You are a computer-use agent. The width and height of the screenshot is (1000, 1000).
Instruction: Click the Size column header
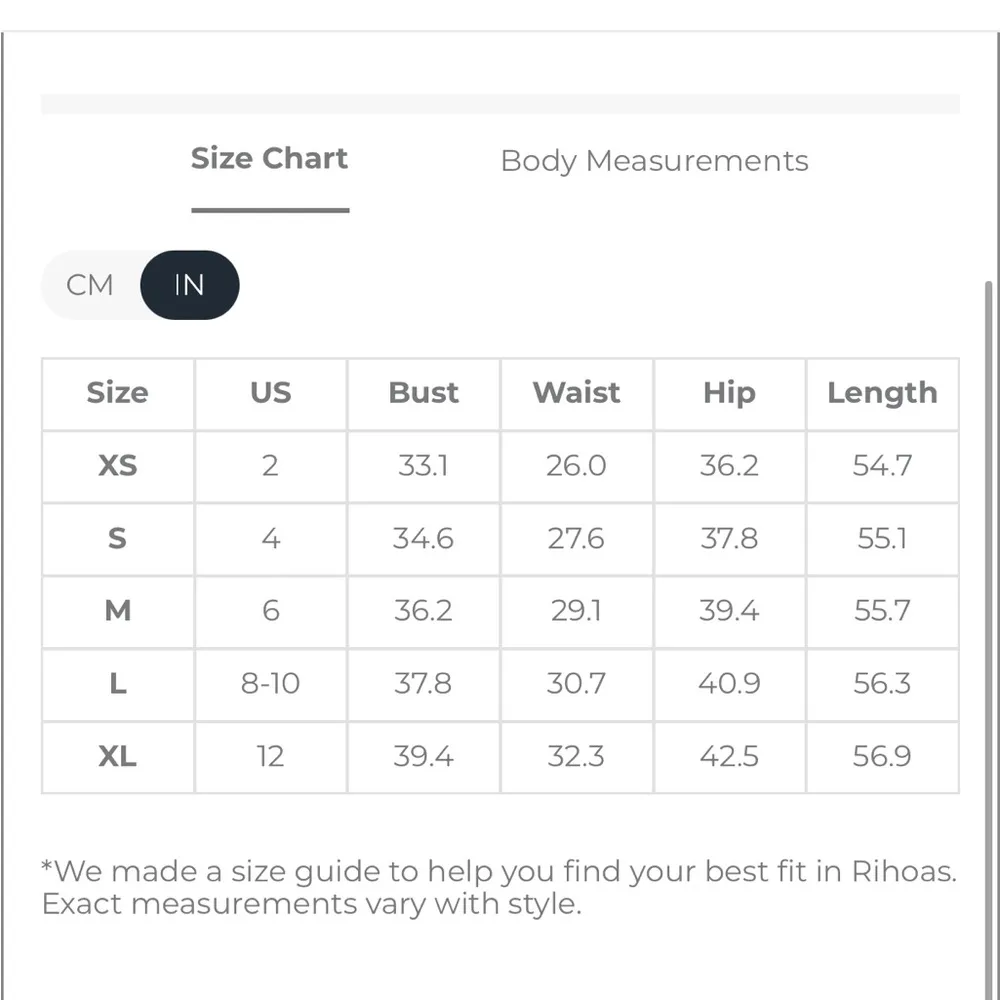point(117,393)
